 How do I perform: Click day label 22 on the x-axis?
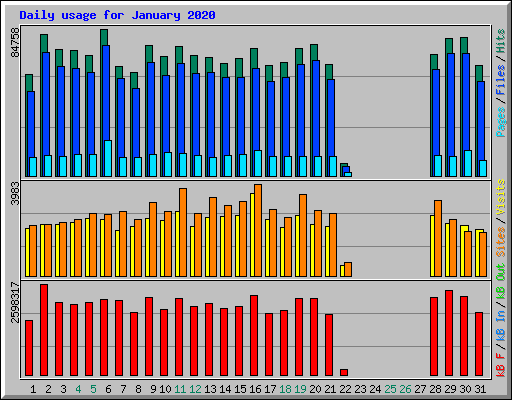tap(345, 389)
